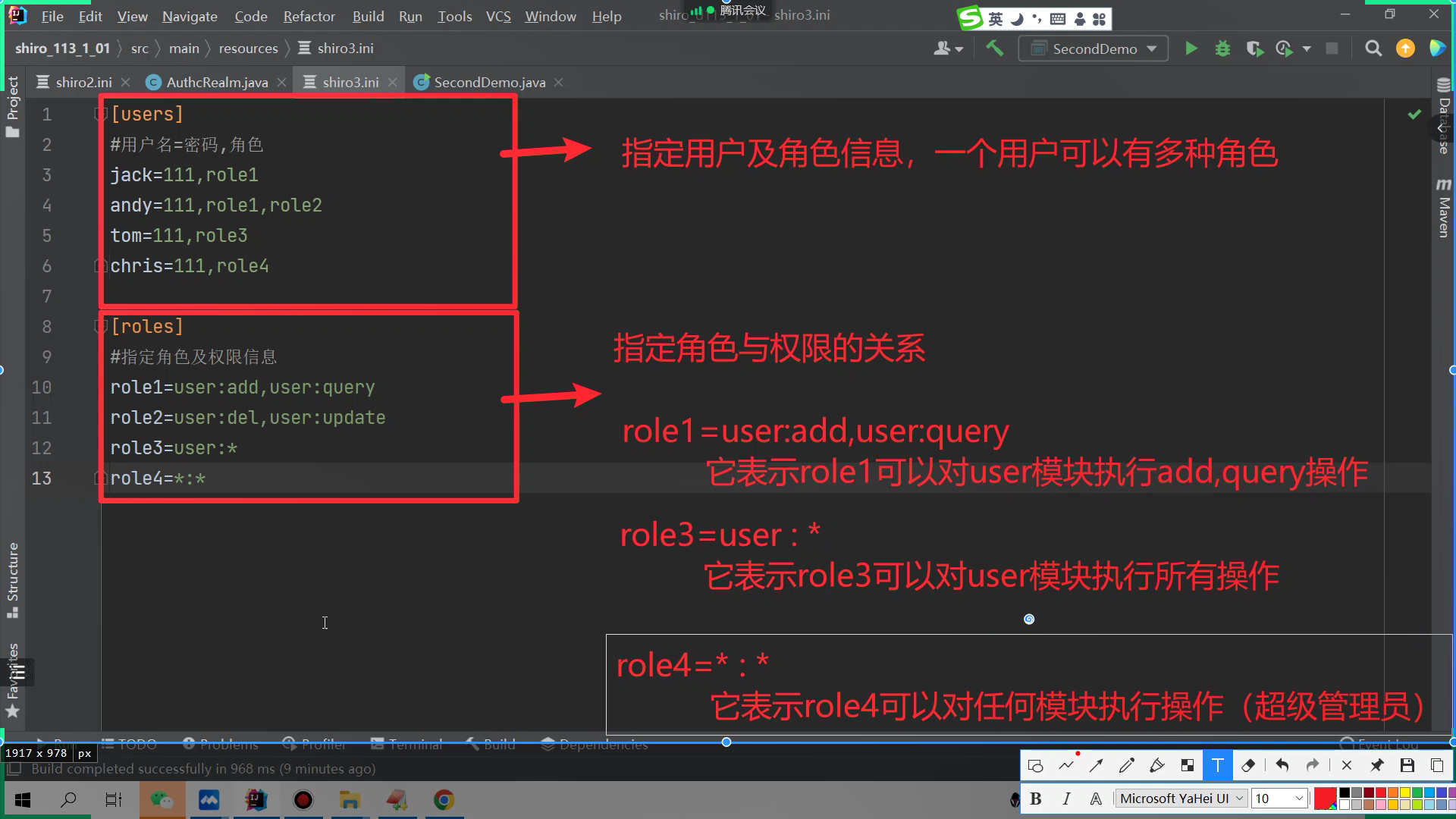1456x819 pixels.
Task: Copy screenshot to clipboard icon
Action: point(1436,765)
